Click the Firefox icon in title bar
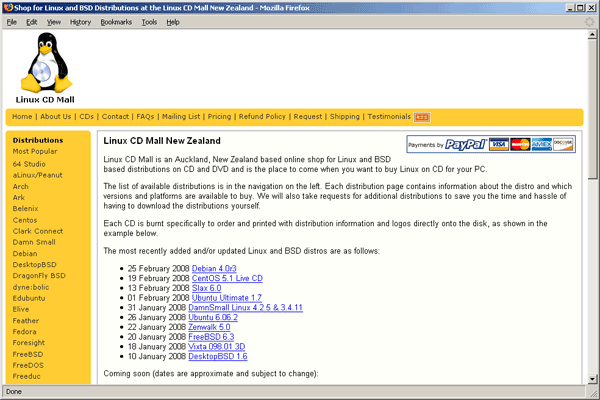 (x=8, y=8)
